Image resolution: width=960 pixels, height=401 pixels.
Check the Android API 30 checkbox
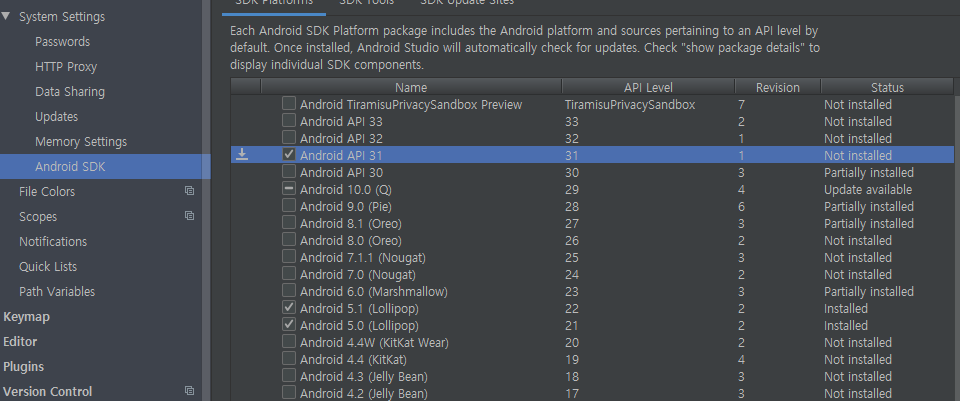pos(289,171)
